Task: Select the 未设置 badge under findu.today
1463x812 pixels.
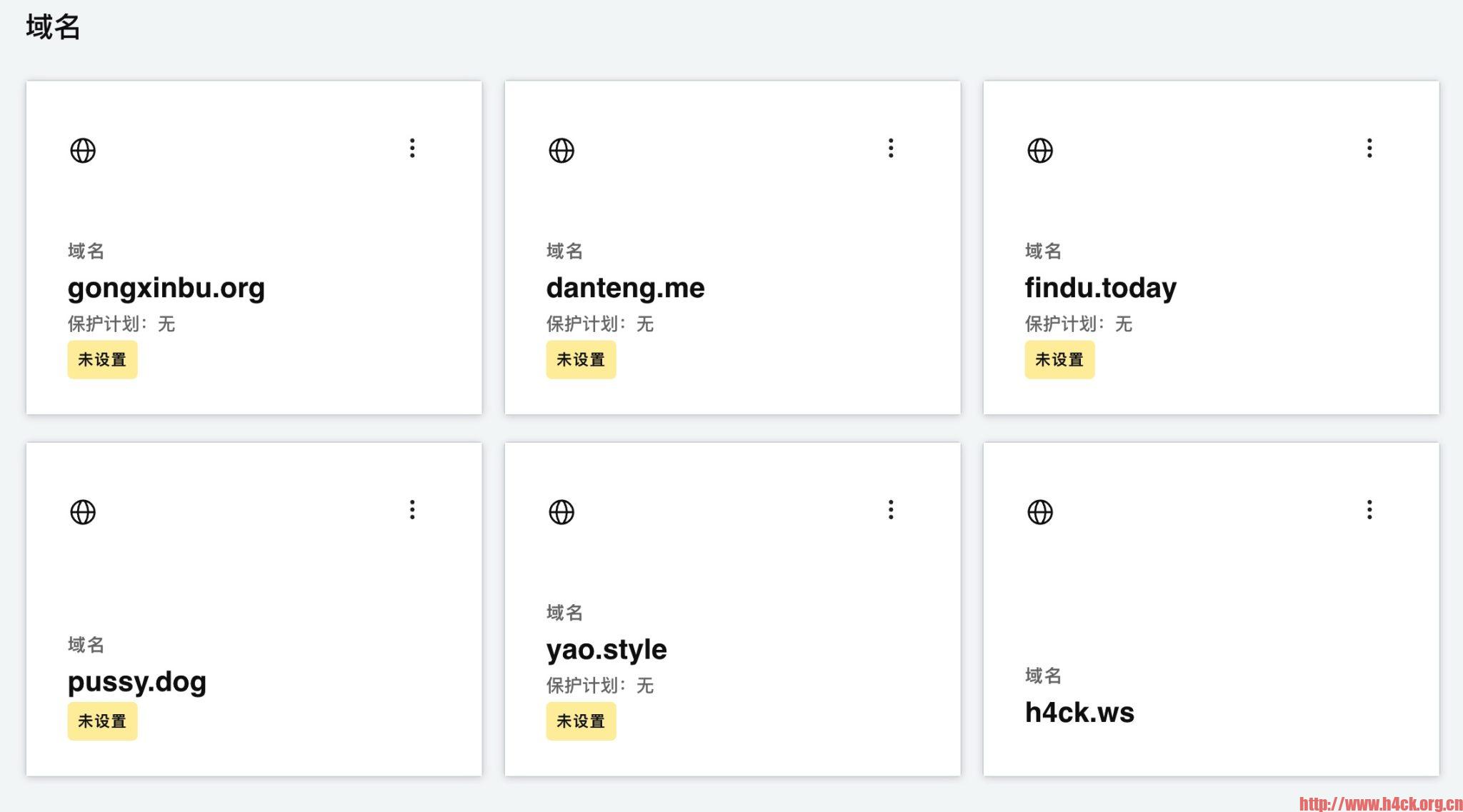Action: (1059, 360)
